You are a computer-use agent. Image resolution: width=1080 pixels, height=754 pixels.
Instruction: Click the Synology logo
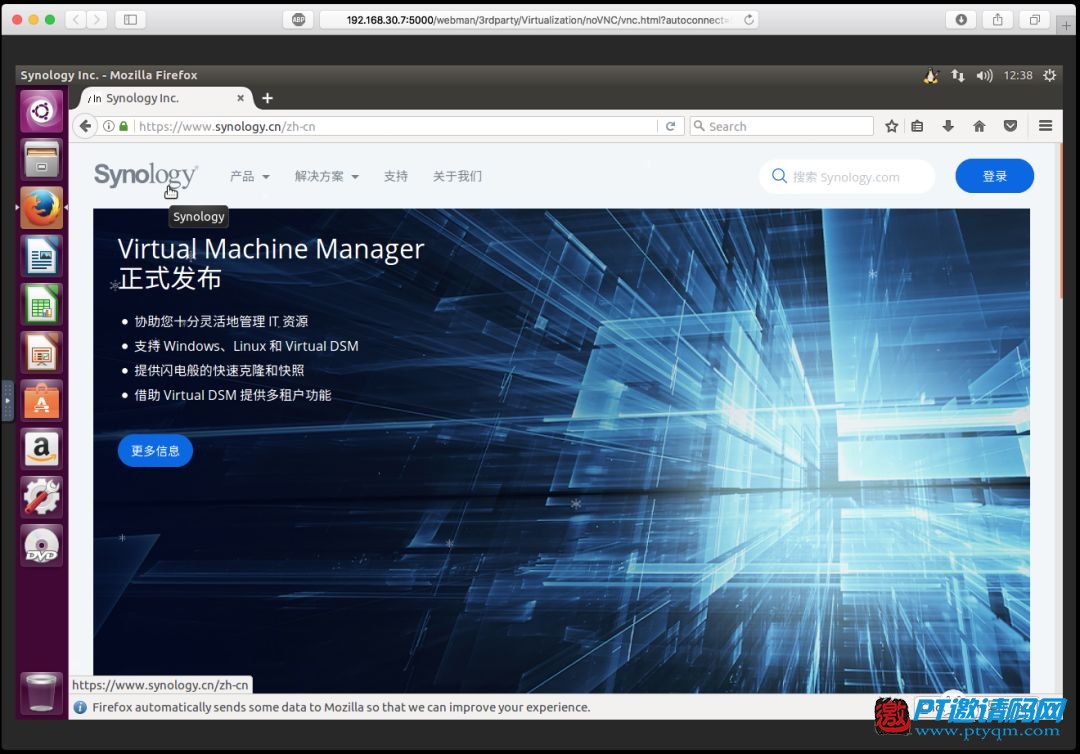click(x=145, y=176)
